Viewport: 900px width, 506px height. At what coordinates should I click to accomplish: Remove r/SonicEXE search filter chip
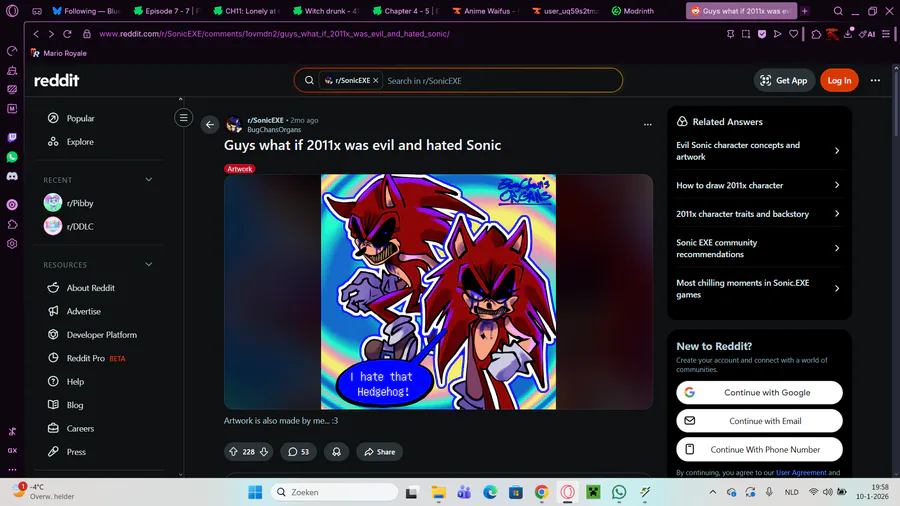click(x=376, y=80)
